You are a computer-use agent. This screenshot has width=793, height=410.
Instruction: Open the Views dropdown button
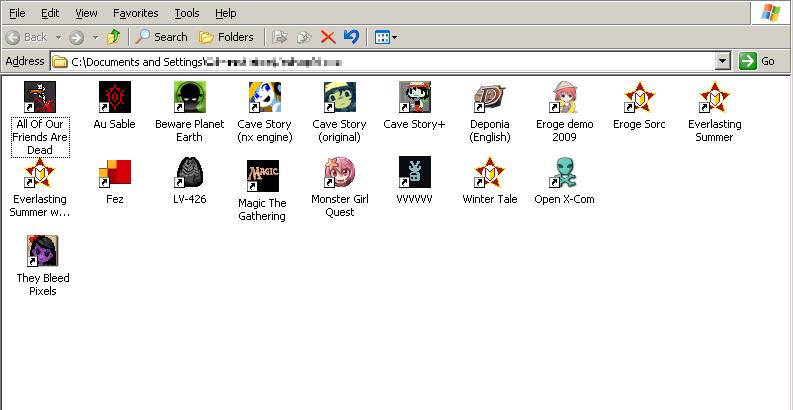click(x=386, y=37)
